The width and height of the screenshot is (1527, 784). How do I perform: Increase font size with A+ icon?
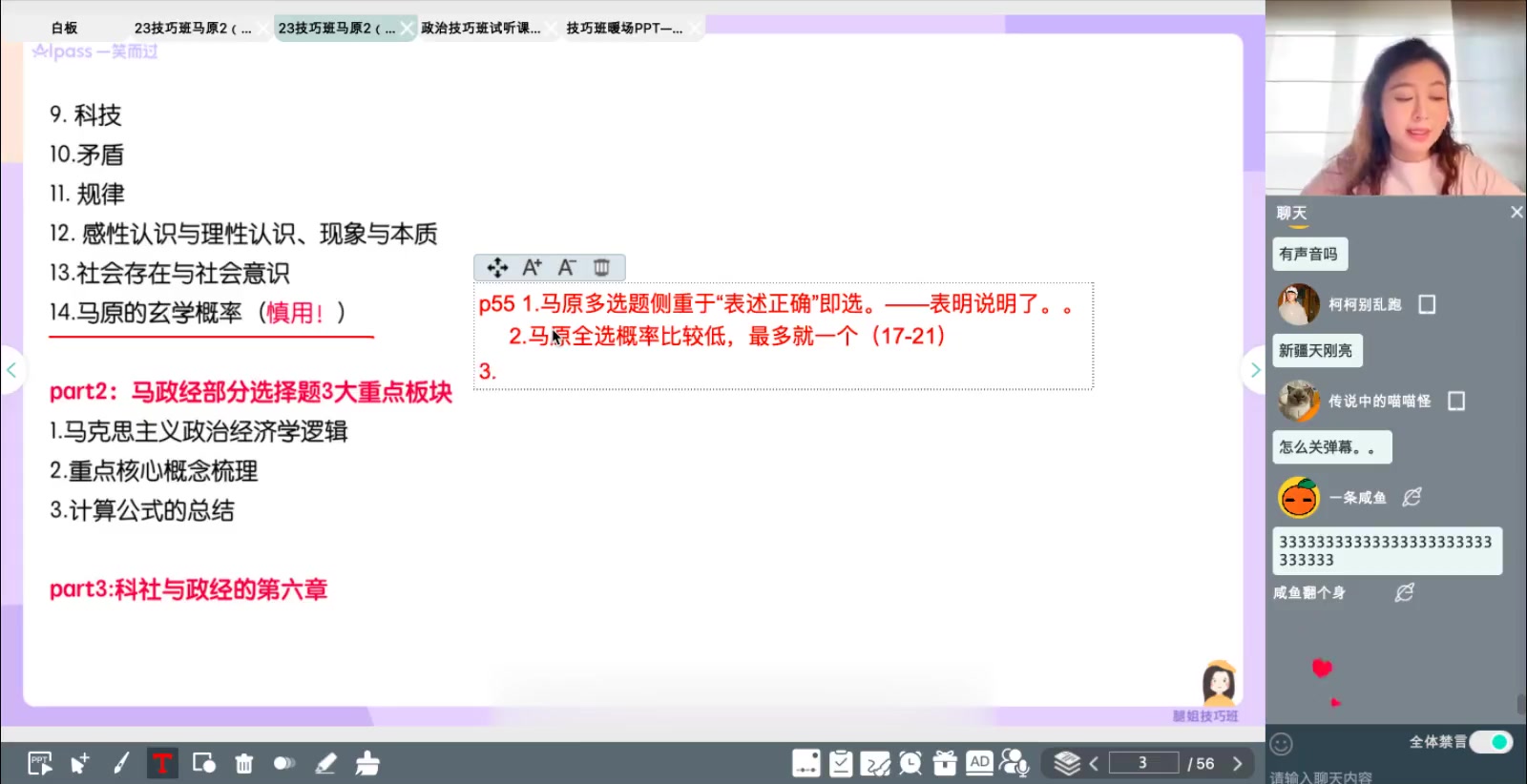[x=532, y=268]
